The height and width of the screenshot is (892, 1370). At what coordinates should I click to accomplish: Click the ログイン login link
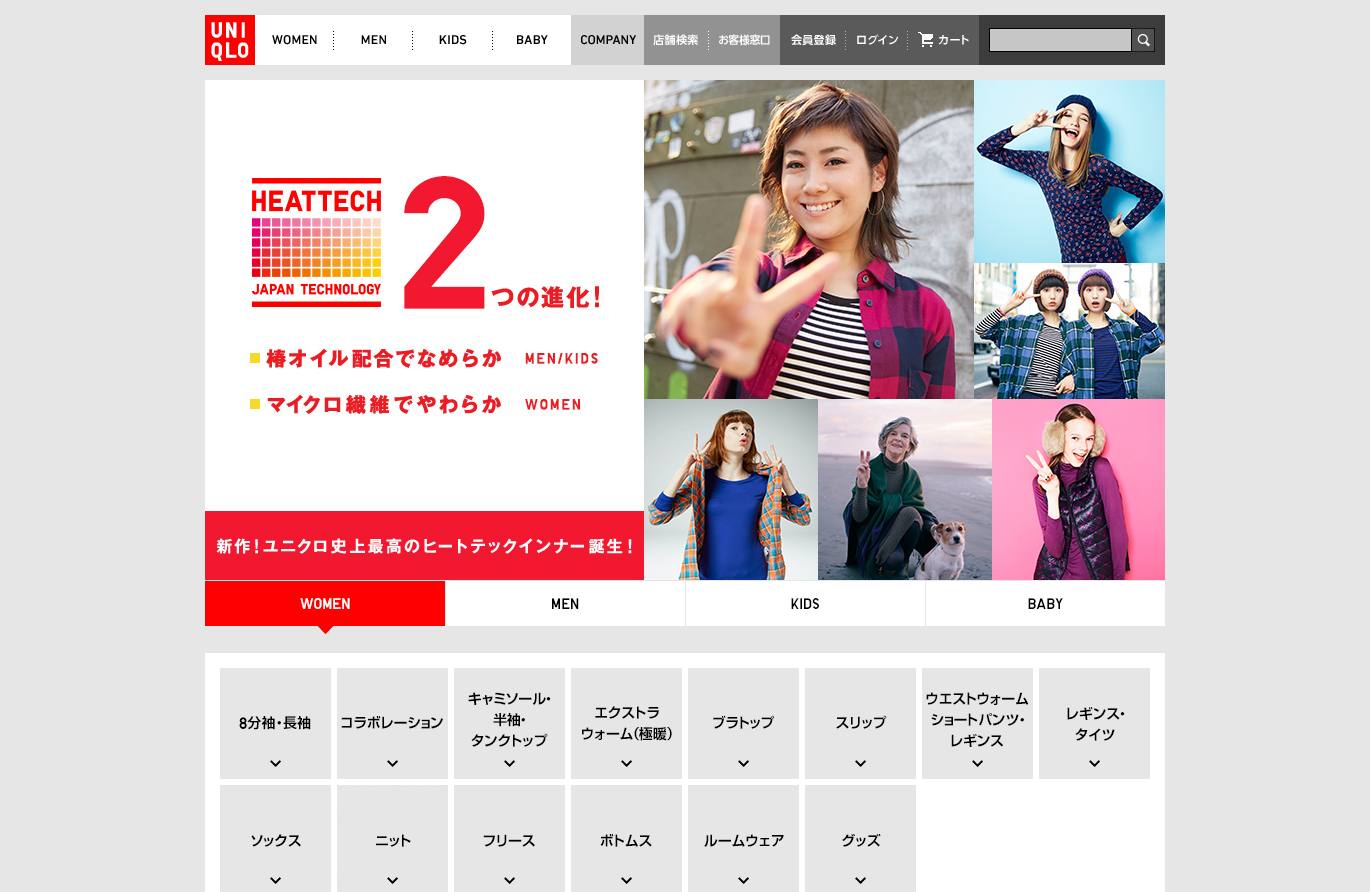pos(877,40)
